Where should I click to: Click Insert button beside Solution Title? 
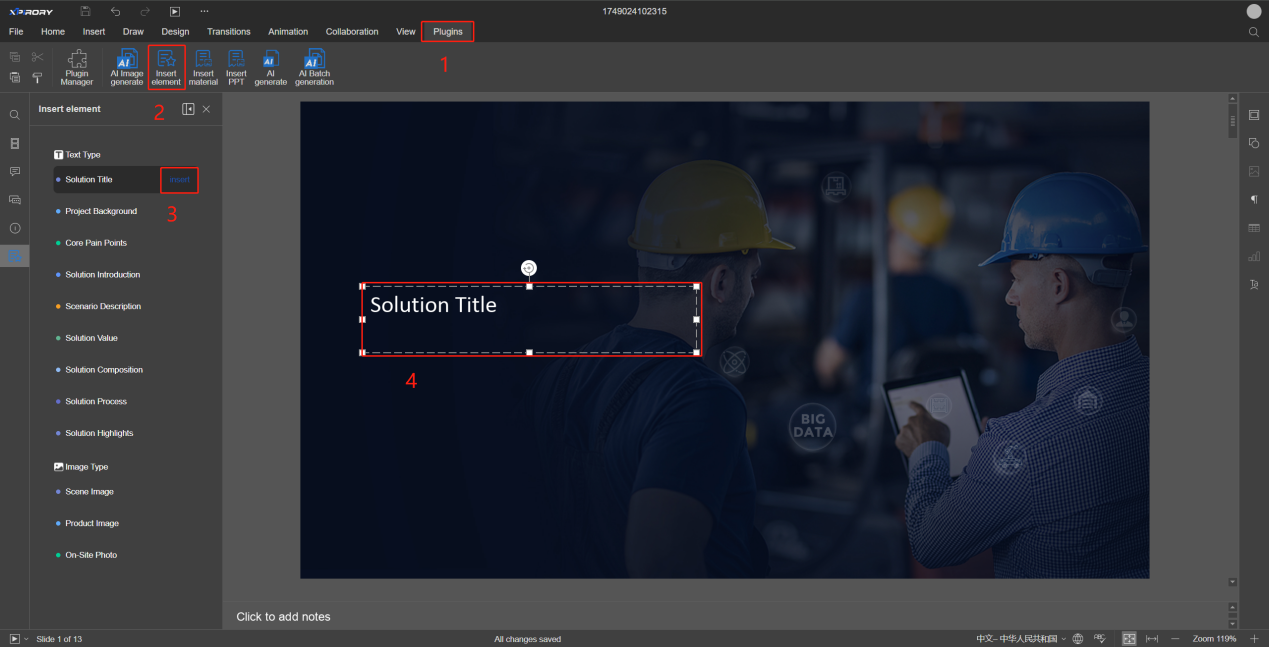coord(179,180)
